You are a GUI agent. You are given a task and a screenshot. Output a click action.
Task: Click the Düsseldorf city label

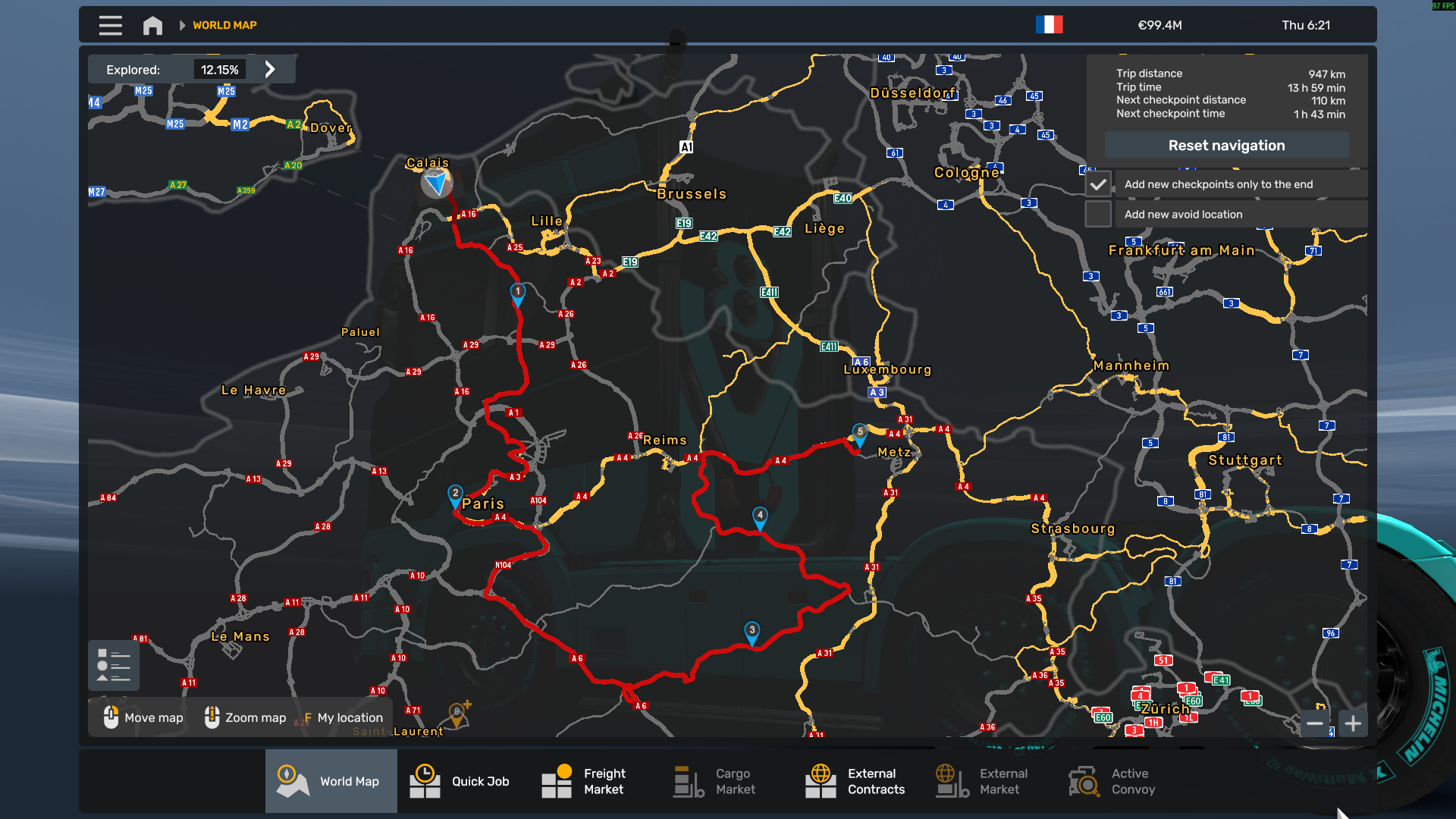[913, 93]
